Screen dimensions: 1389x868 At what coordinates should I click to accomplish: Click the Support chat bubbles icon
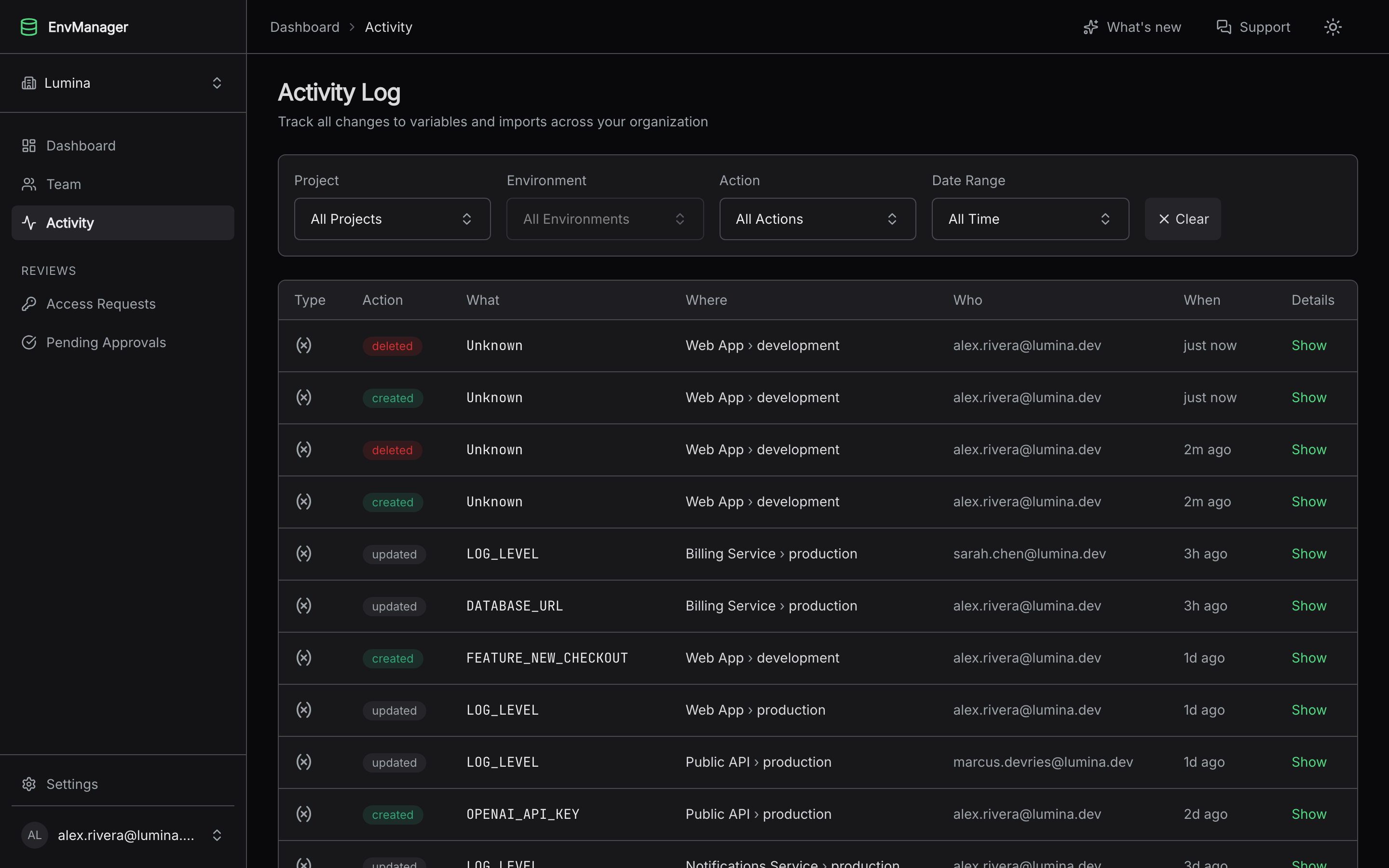[1224, 27]
